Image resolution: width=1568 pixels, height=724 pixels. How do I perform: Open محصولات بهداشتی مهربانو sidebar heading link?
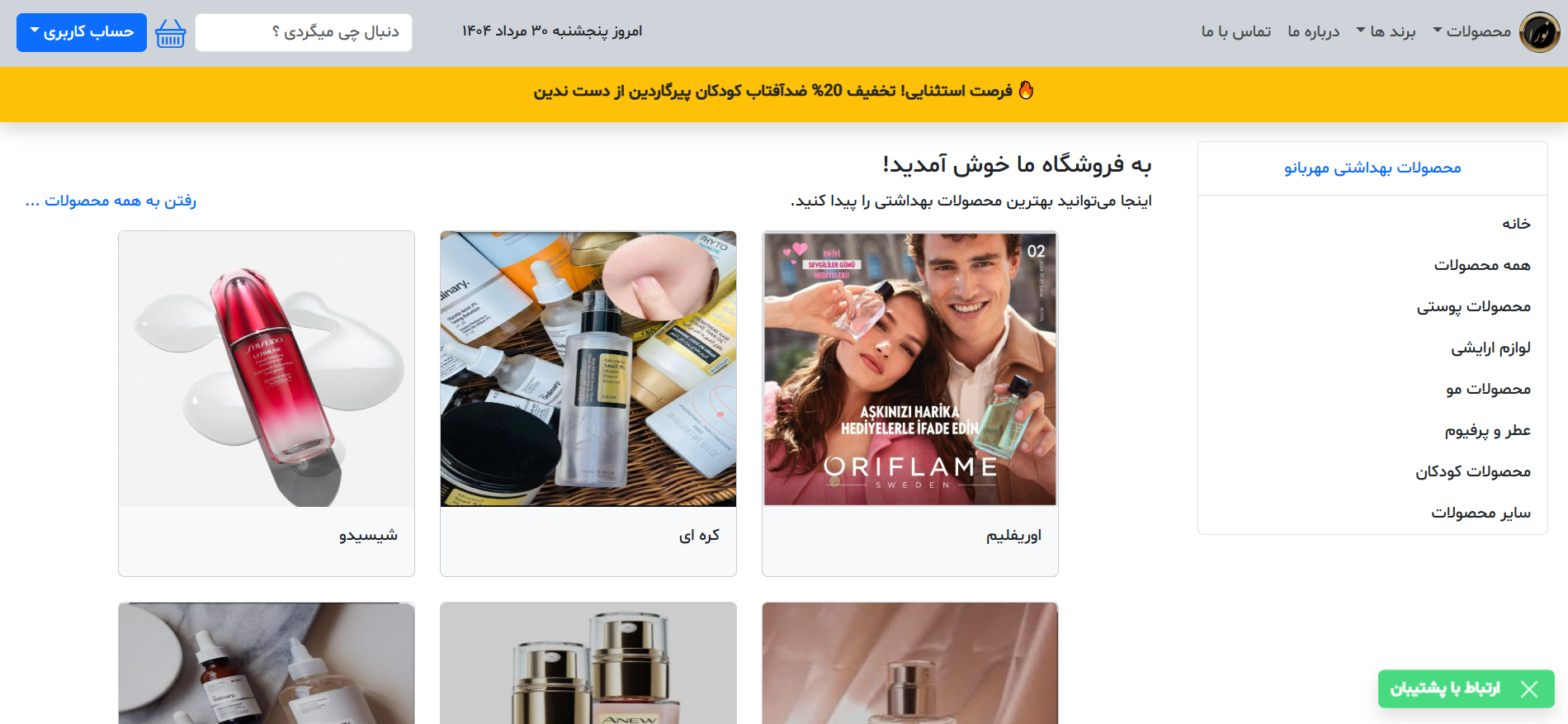tap(1372, 168)
